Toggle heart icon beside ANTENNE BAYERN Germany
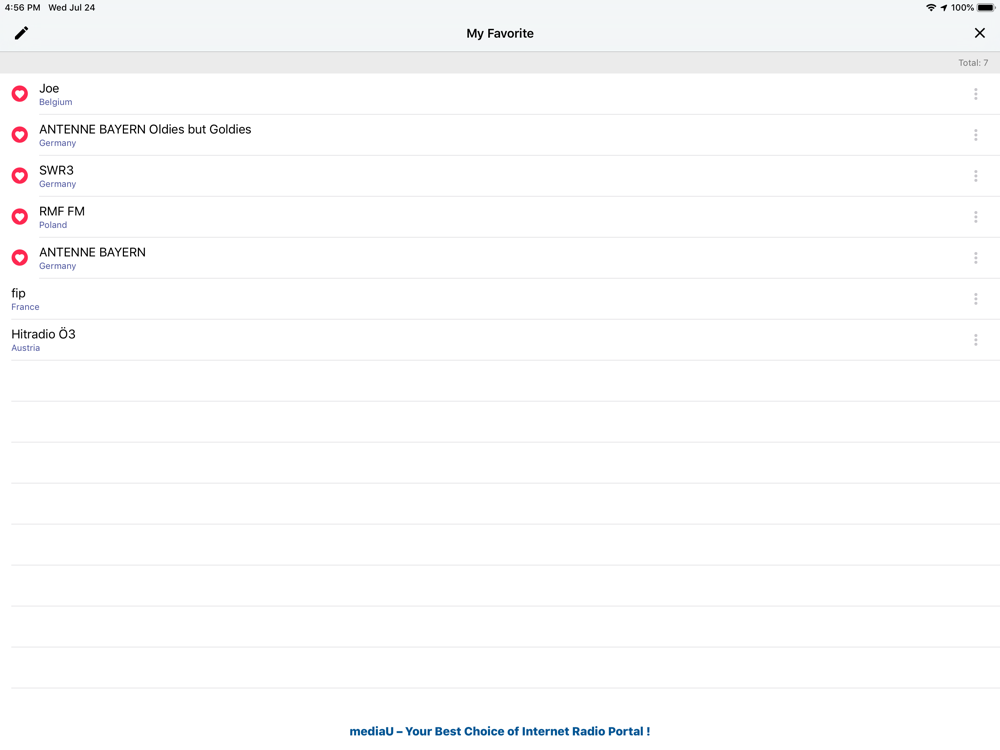 pos(20,258)
